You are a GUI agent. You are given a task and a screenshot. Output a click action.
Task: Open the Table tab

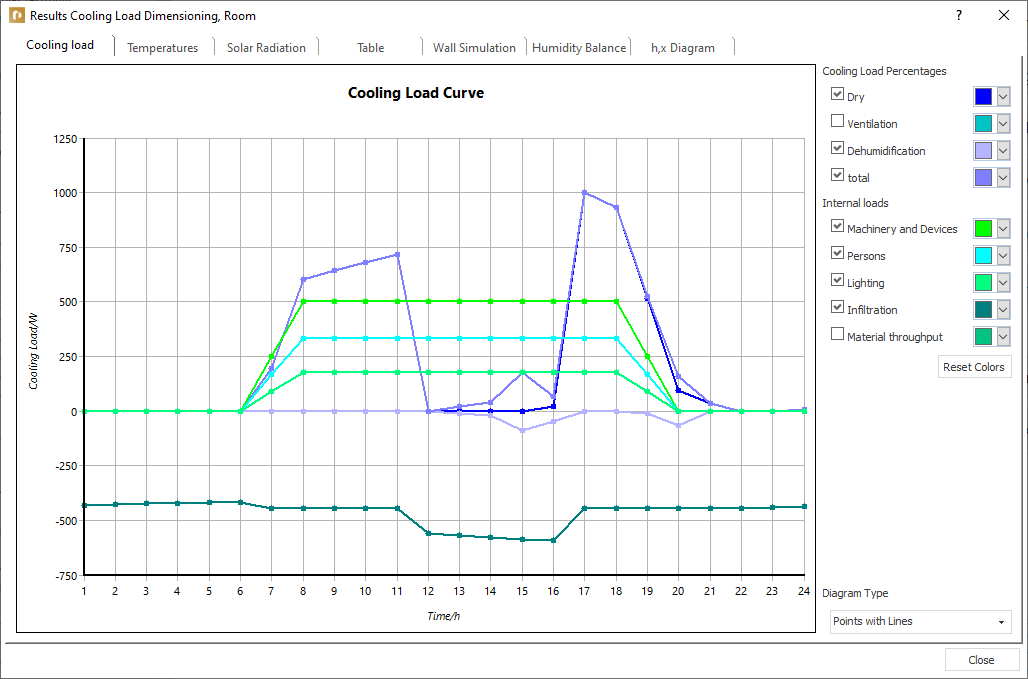(370, 48)
